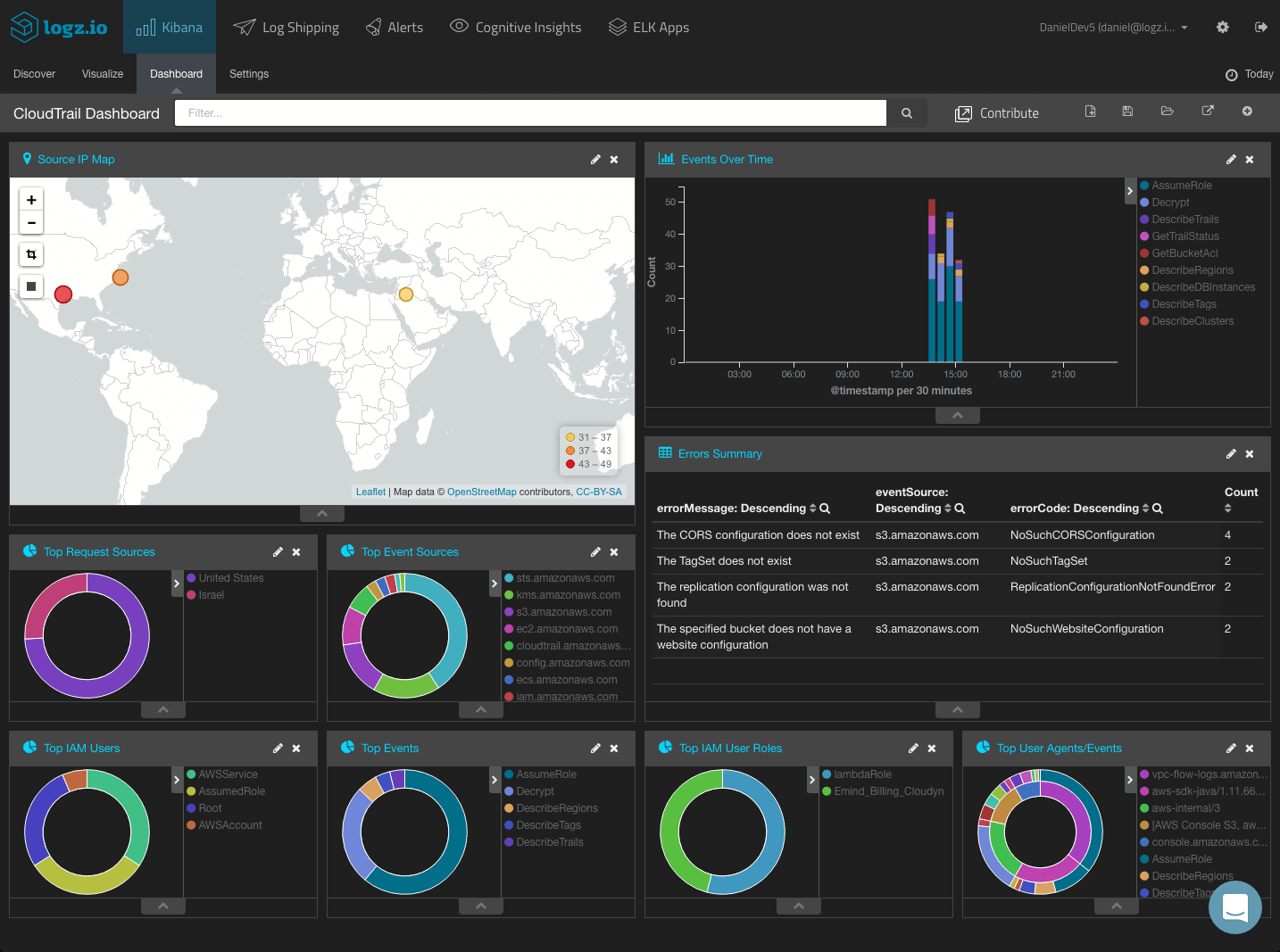This screenshot has height=952, width=1280.
Task: Remove the Top Events panel
Action: click(614, 749)
